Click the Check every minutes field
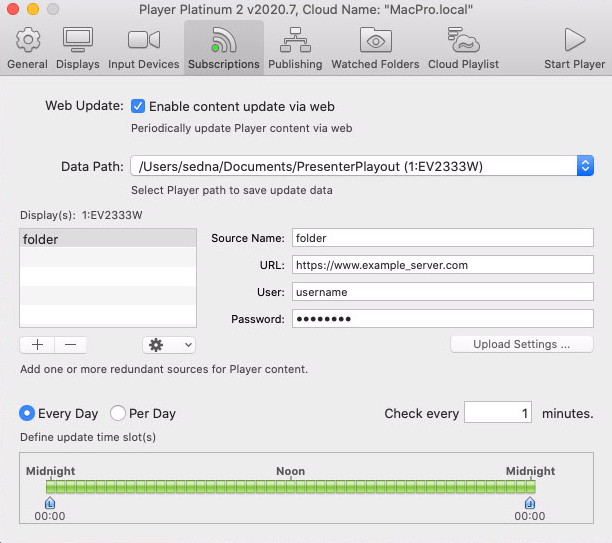 498,412
